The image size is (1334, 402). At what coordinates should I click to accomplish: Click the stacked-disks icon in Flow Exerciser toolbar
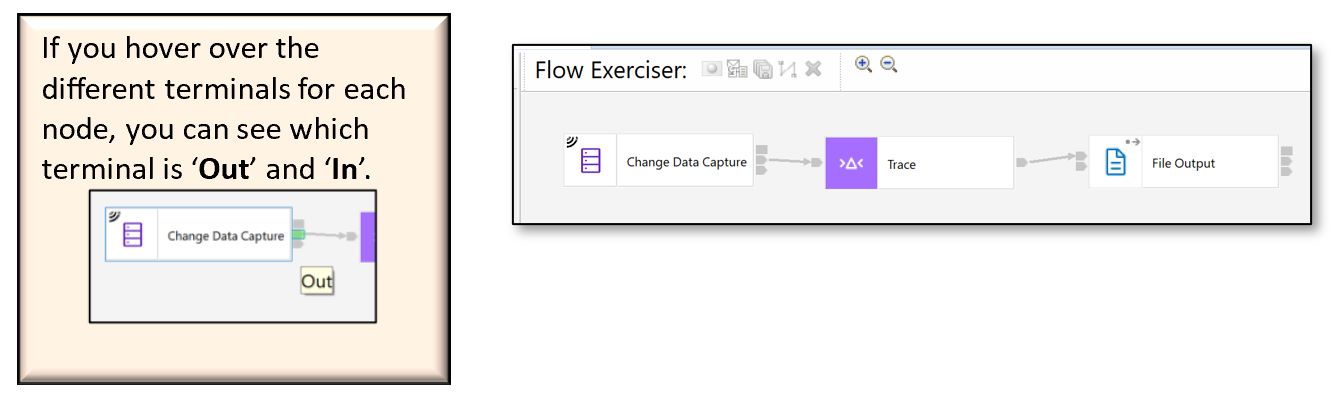coord(763,70)
